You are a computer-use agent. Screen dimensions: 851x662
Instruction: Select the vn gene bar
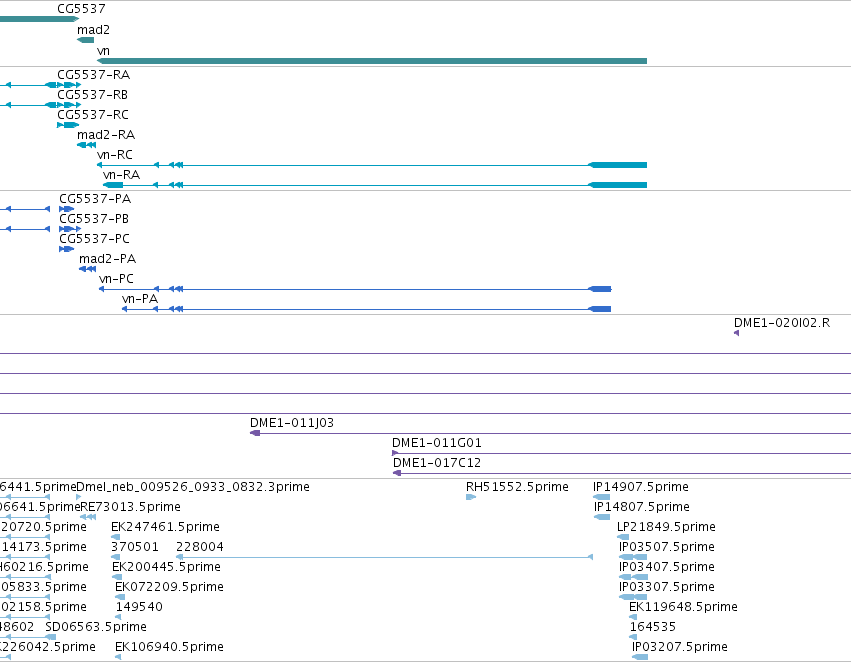pyautogui.click(x=372, y=61)
